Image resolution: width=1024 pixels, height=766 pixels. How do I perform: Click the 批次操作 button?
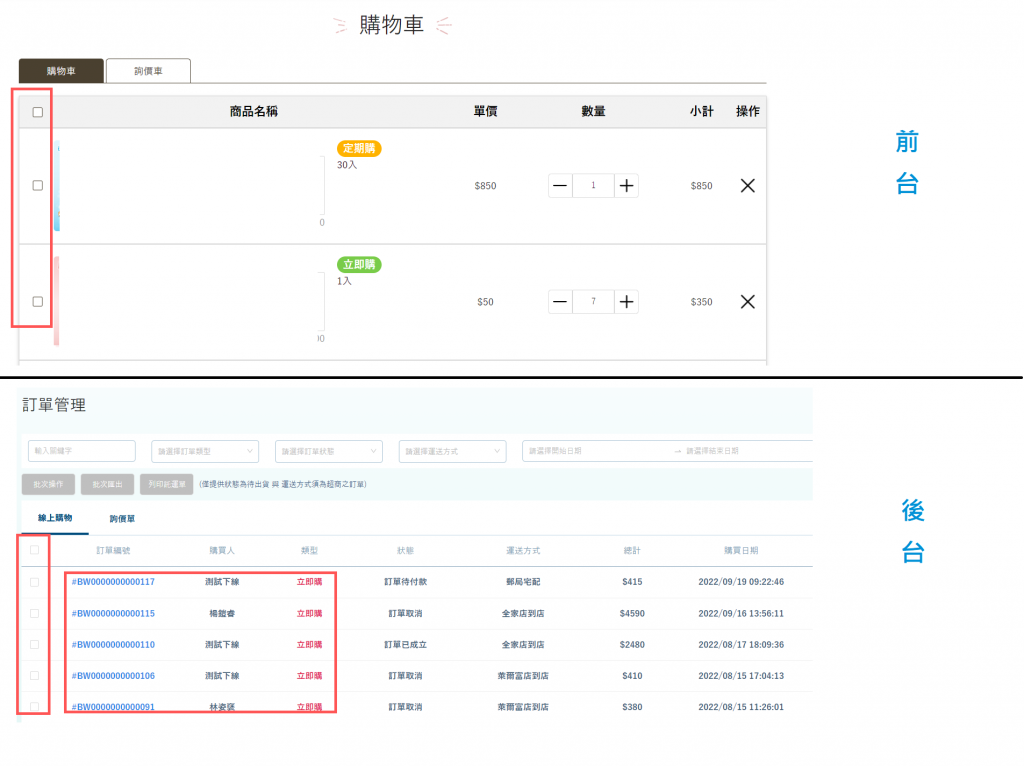48,484
